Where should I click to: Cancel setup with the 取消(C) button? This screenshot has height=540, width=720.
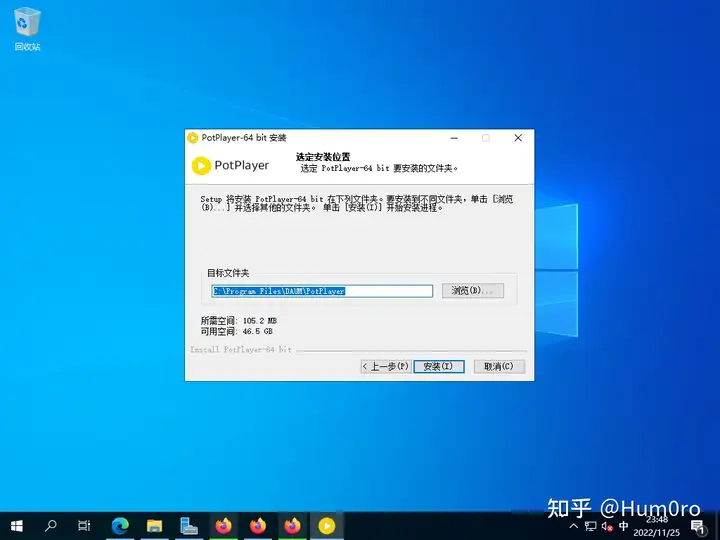click(499, 366)
